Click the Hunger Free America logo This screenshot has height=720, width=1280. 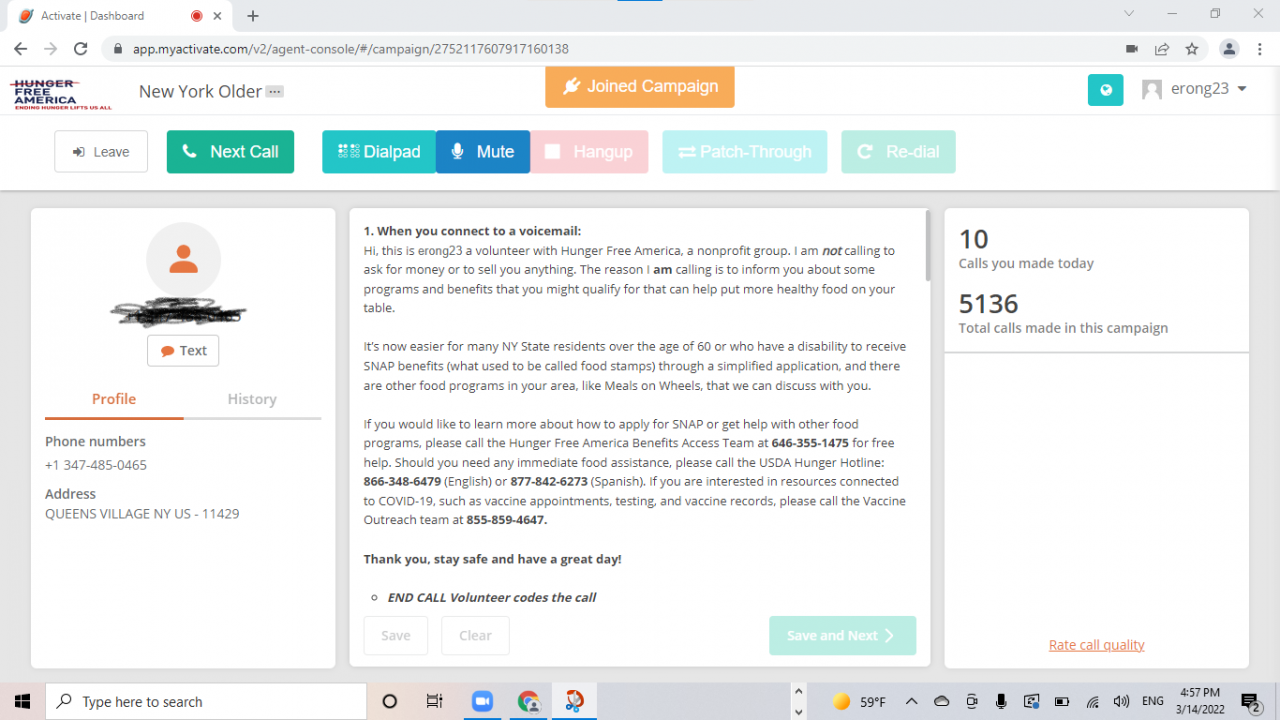pos(60,93)
